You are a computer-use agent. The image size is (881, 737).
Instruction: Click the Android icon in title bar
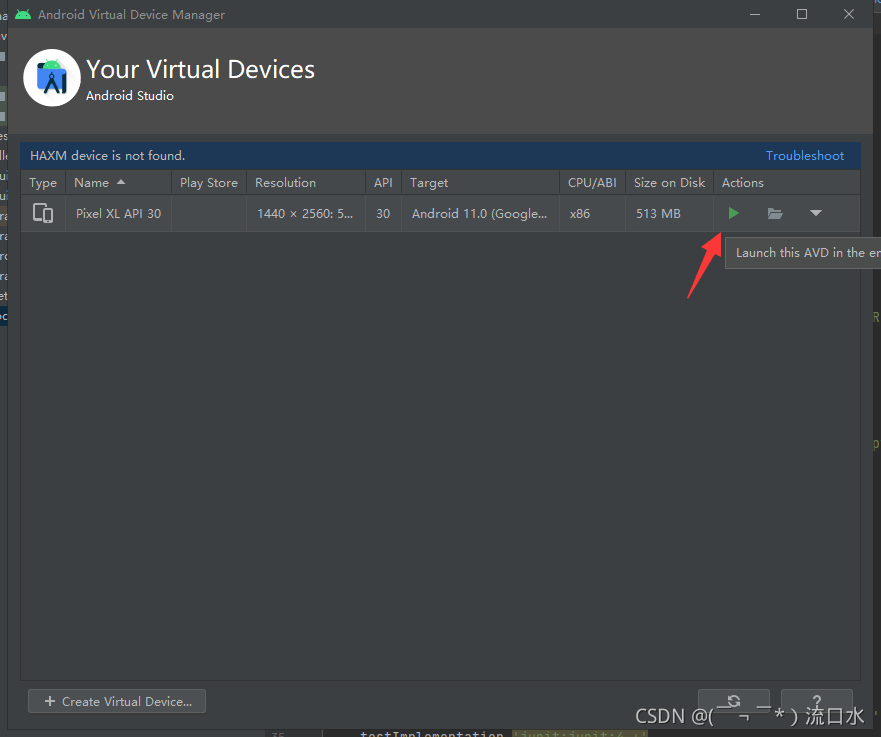click(x=23, y=14)
